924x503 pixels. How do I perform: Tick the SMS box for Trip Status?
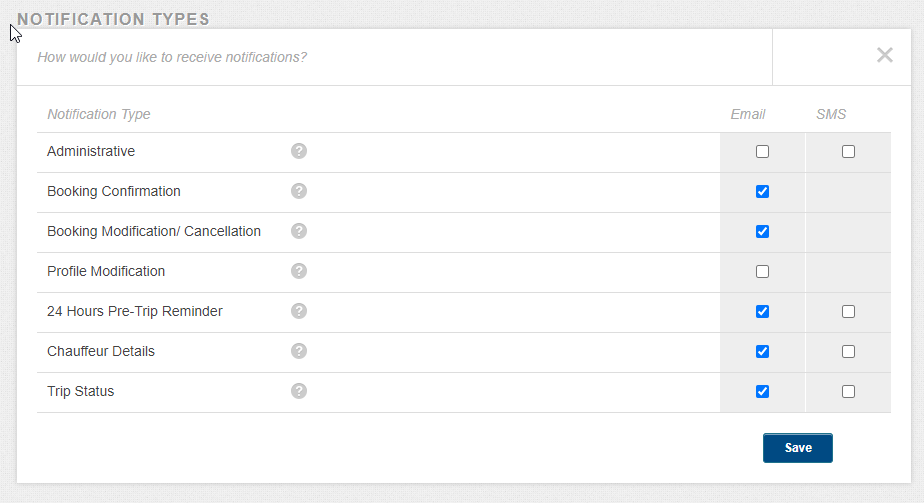(848, 392)
